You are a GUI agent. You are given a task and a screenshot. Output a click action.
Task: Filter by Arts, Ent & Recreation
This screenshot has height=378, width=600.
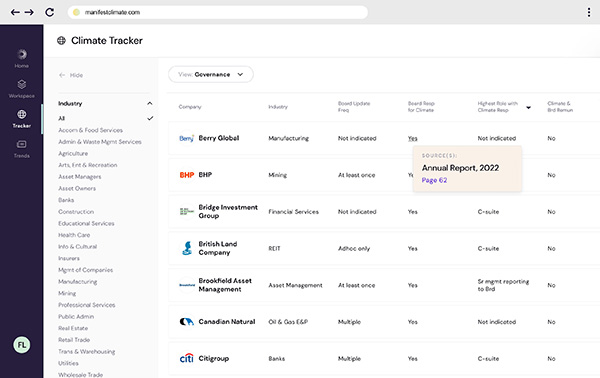[x=88, y=165]
